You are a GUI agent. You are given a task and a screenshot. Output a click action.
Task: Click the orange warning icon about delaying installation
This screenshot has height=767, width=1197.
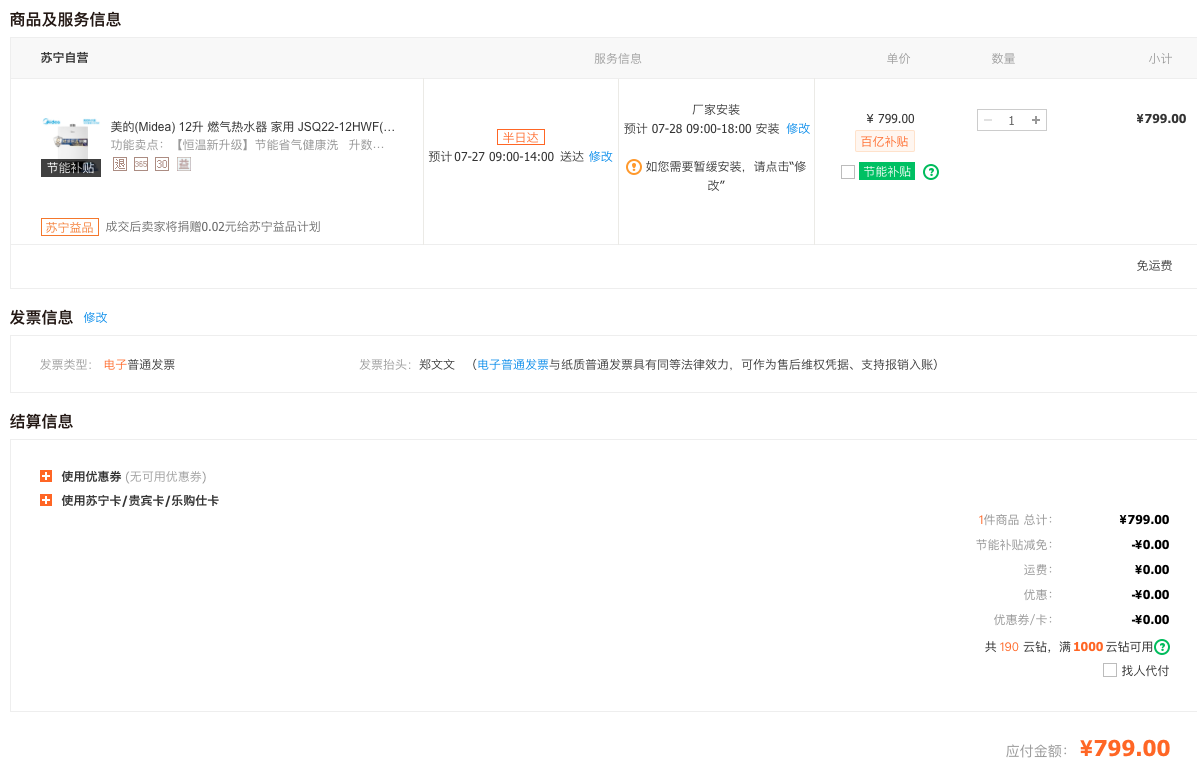(x=634, y=167)
